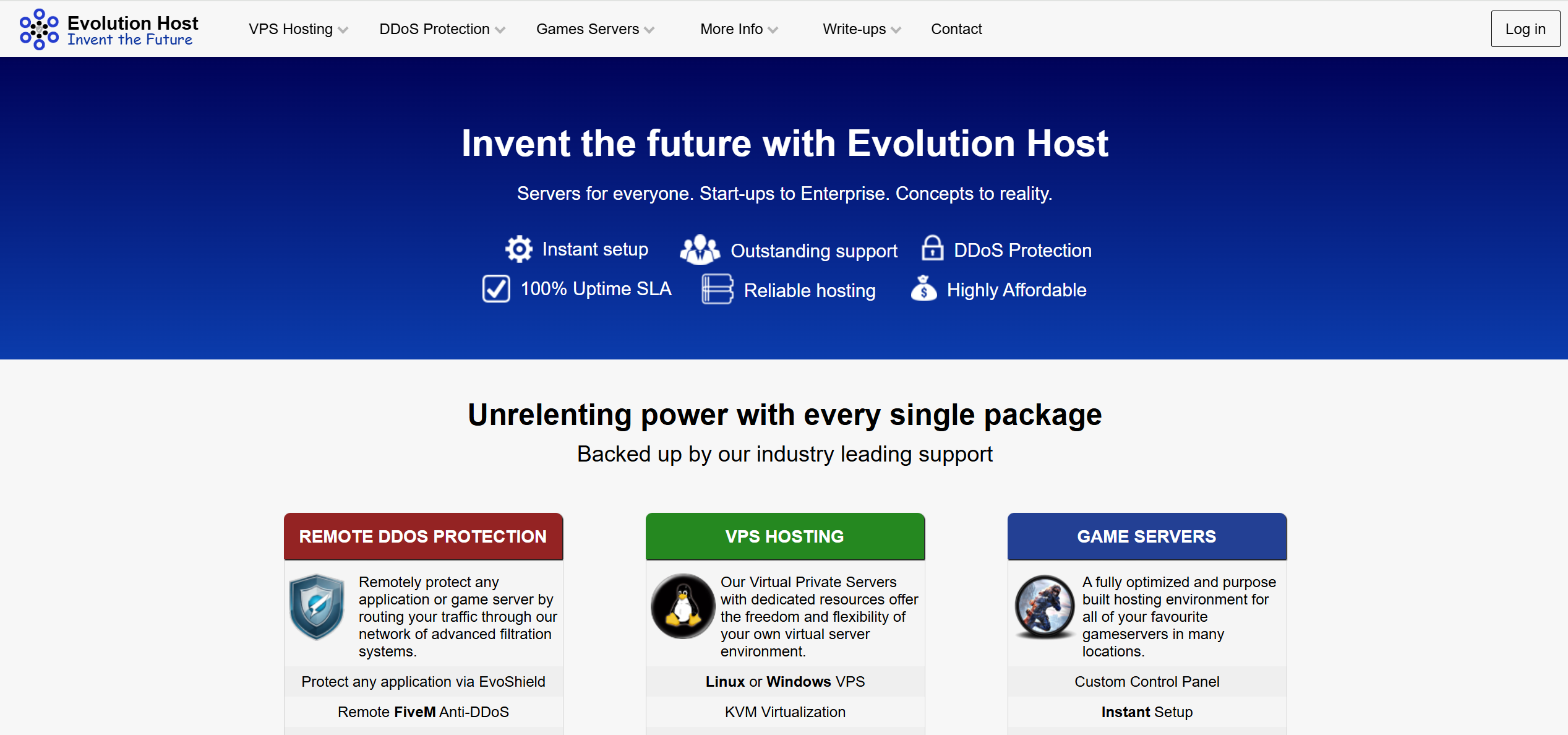Click the Log in button
Viewport: 1568px width, 735px height.
point(1525,29)
